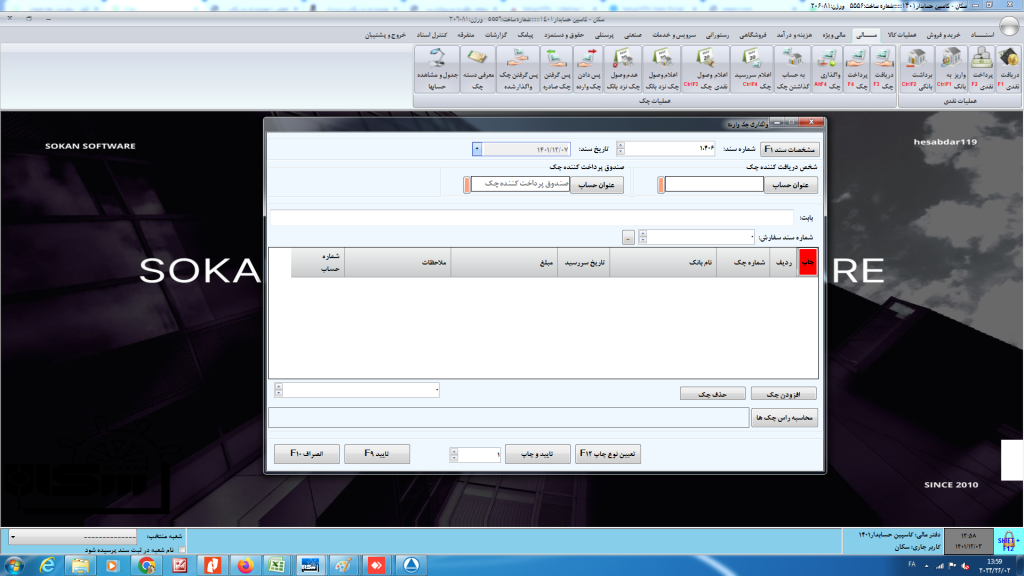Open پس دادن چک وارده icon

[x=588, y=69]
